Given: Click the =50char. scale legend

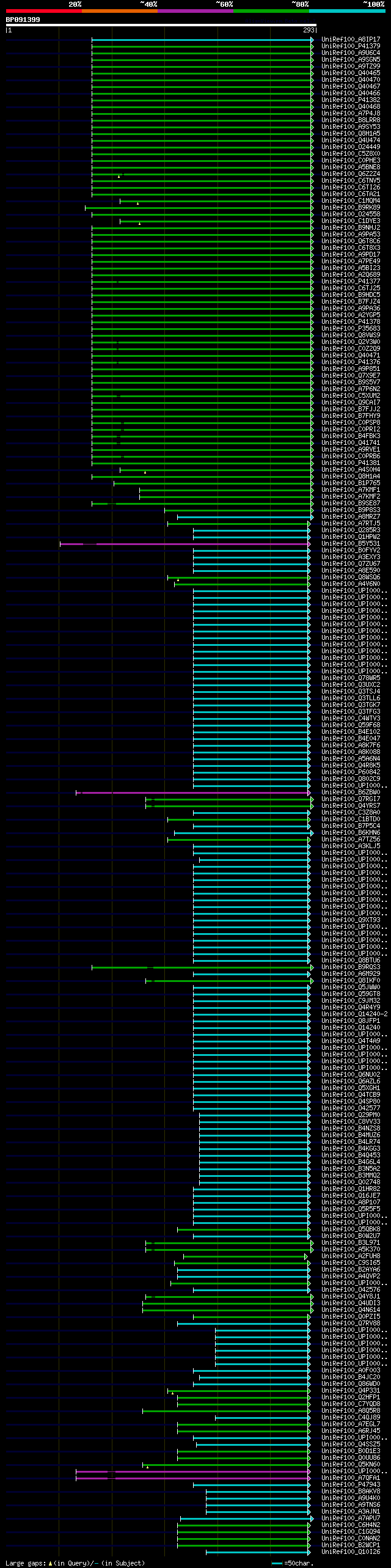Looking at the screenshot, I should pyautogui.click(x=291, y=1563).
